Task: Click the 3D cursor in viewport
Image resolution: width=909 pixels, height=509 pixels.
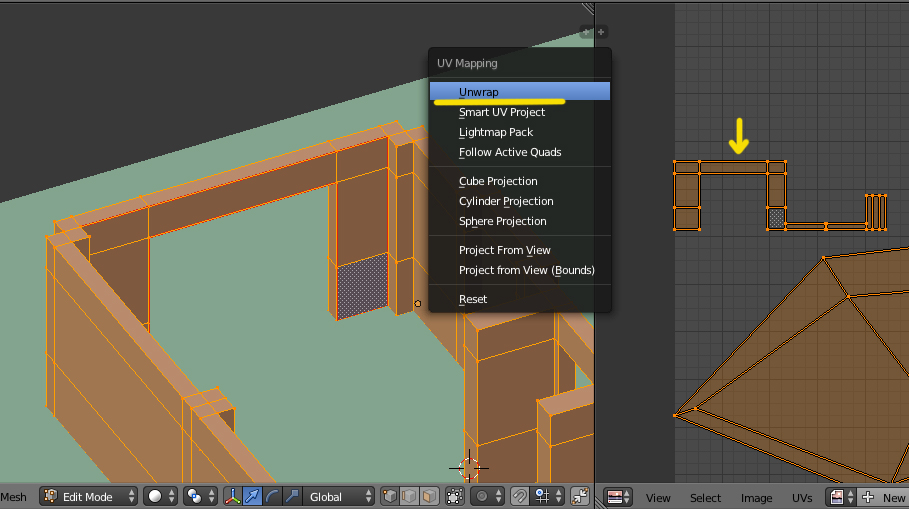Action: 468,468
